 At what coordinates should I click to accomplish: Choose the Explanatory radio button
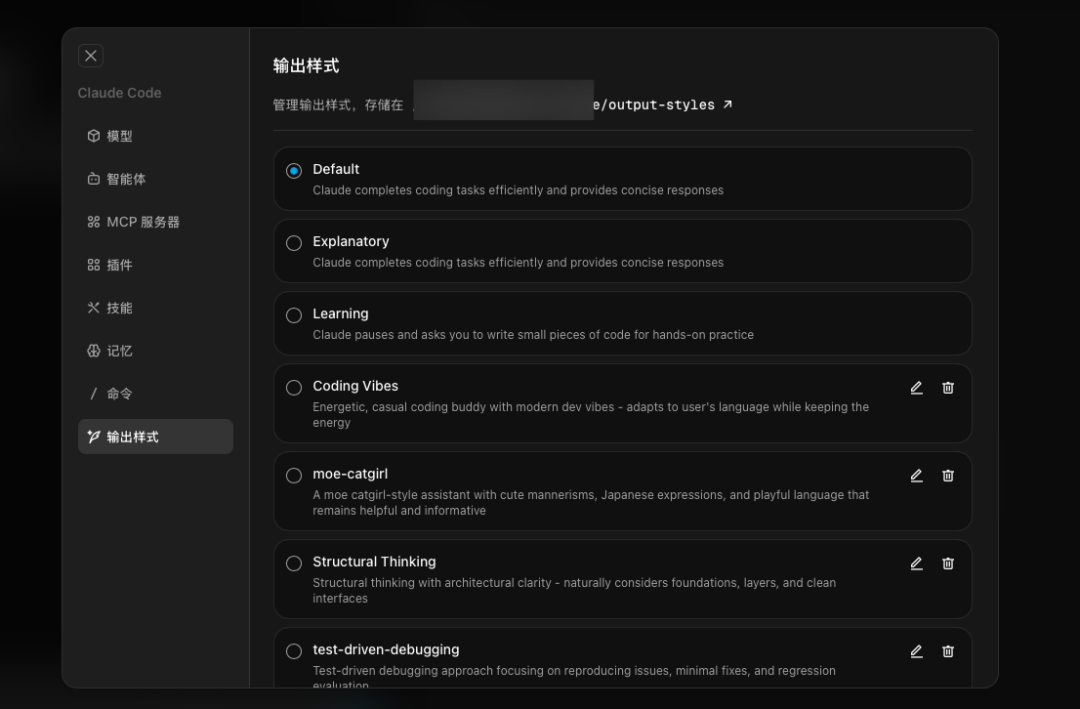tap(294, 243)
